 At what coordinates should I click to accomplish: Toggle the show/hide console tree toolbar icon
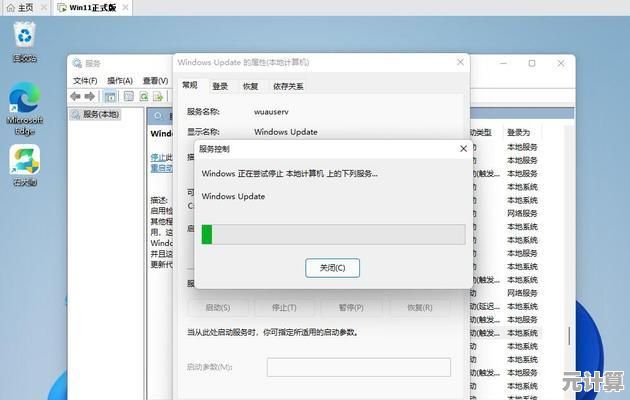[110, 96]
